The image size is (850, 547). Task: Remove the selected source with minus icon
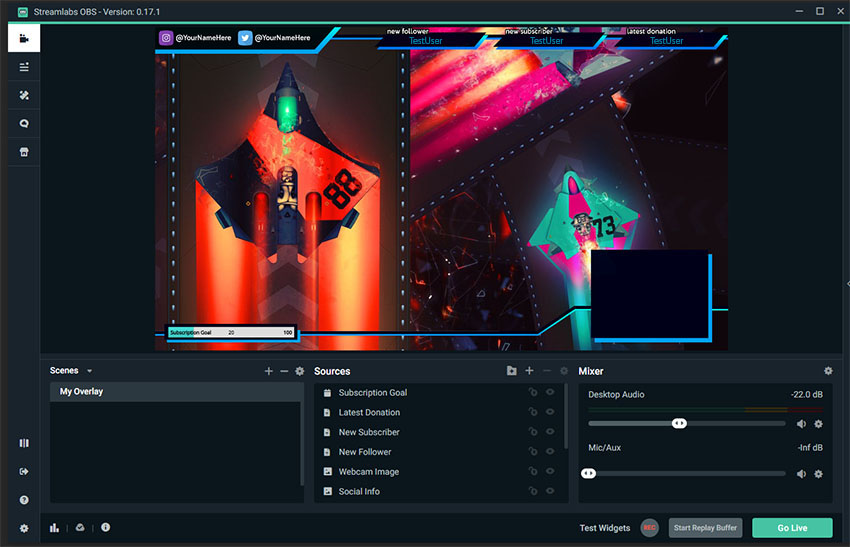[546, 371]
